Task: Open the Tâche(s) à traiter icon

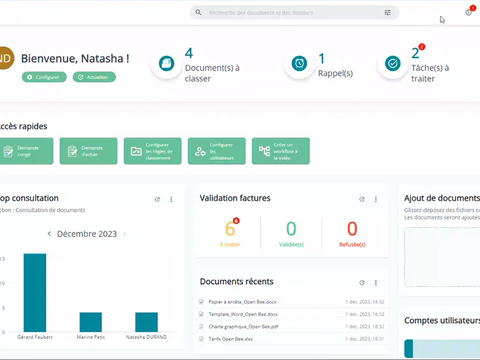Action: [x=393, y=63]
